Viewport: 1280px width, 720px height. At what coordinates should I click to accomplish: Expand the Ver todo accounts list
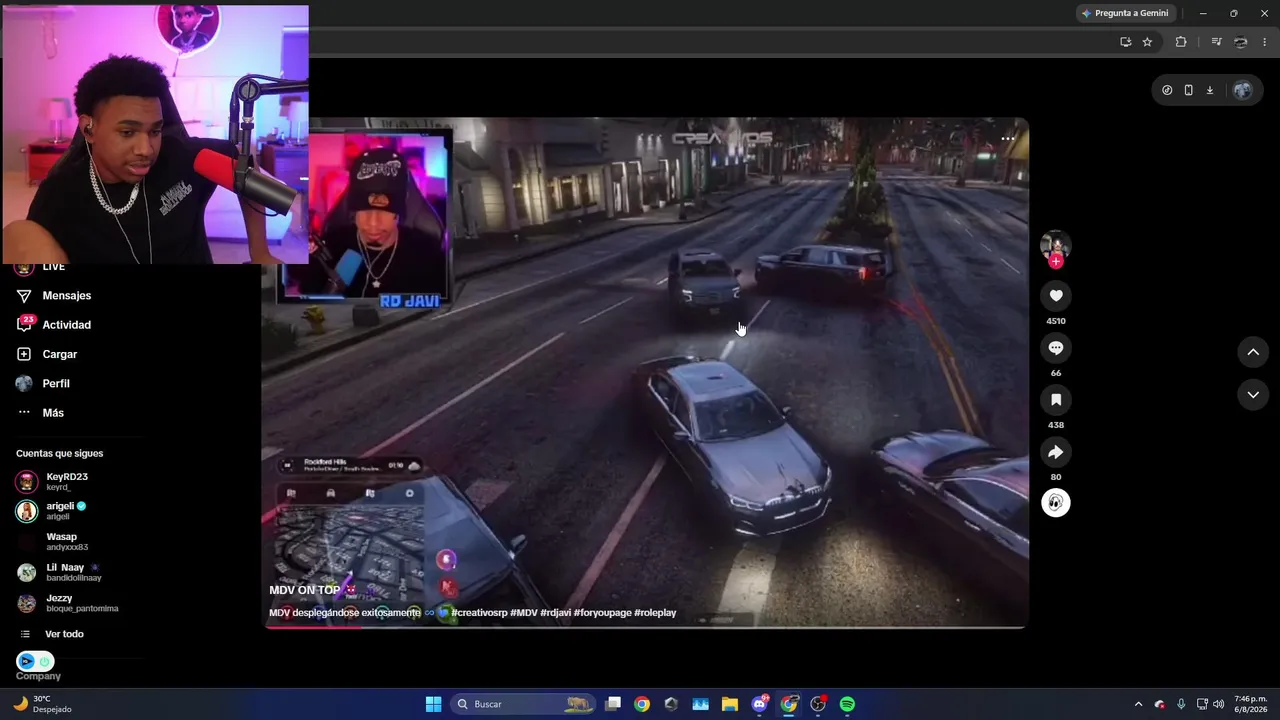pos(64,634)
